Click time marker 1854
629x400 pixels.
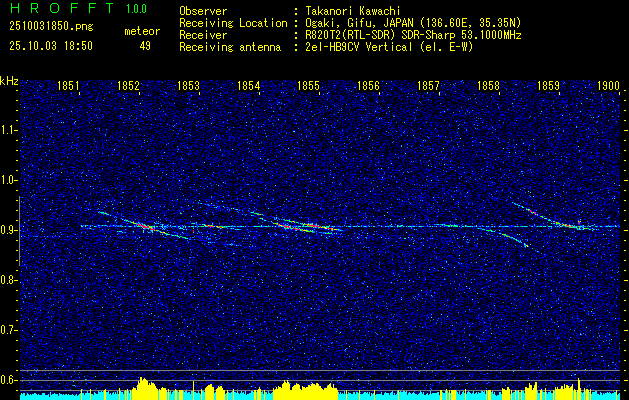tap(248, 86)
